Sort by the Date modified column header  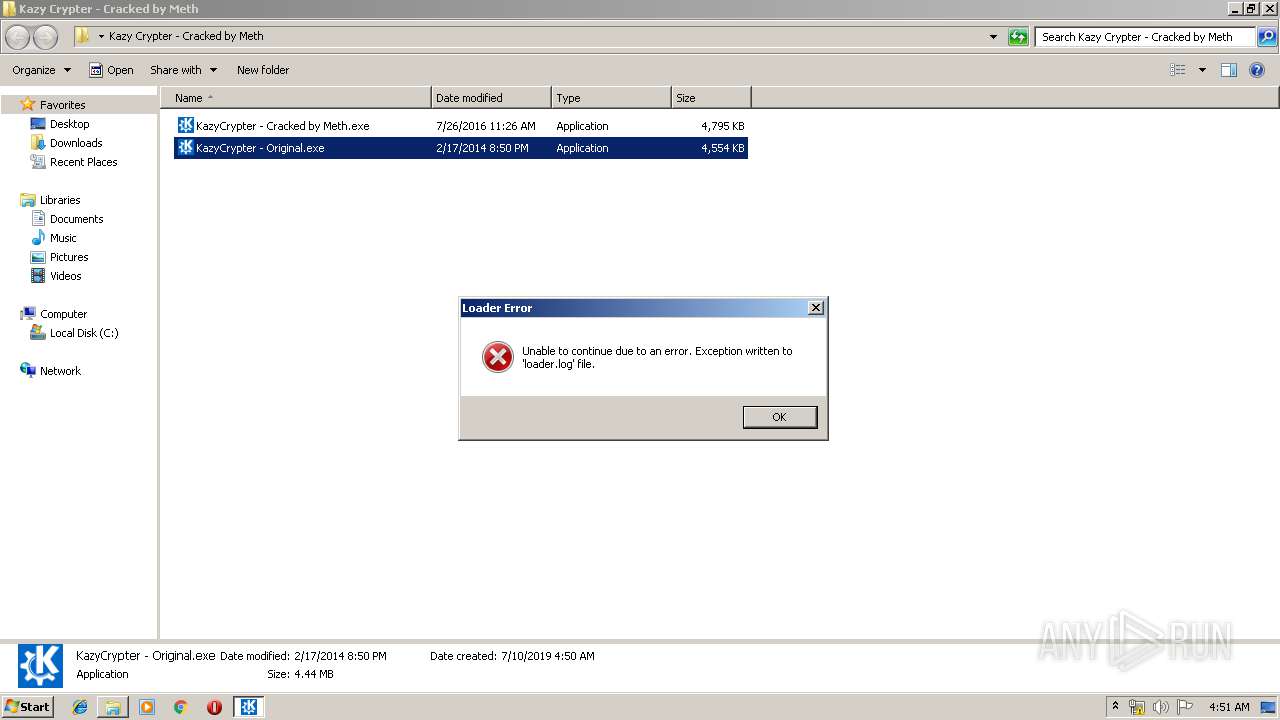click(491, 98)
